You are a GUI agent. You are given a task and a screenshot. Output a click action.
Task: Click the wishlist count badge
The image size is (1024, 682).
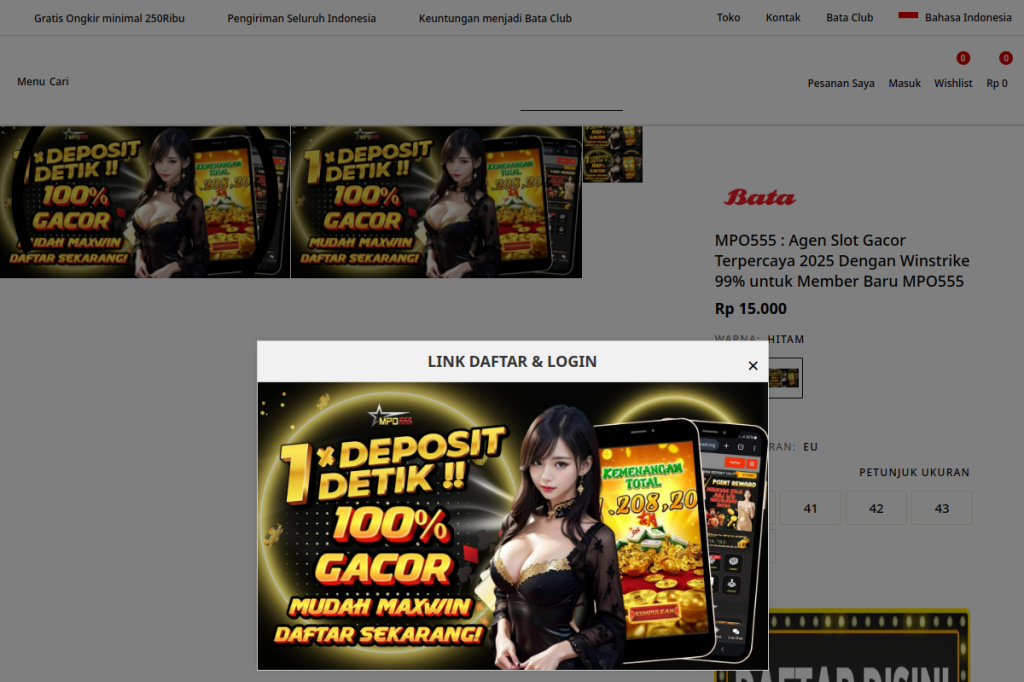pos(963,58)
